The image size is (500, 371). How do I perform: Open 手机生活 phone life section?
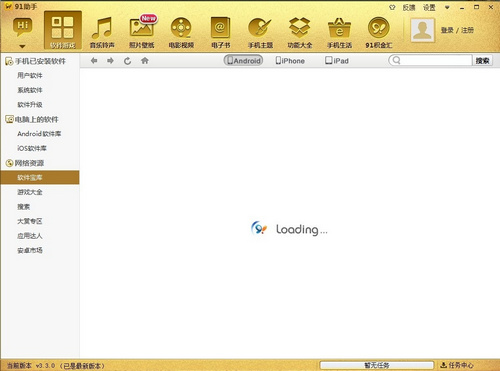click(x=339, y=32)
